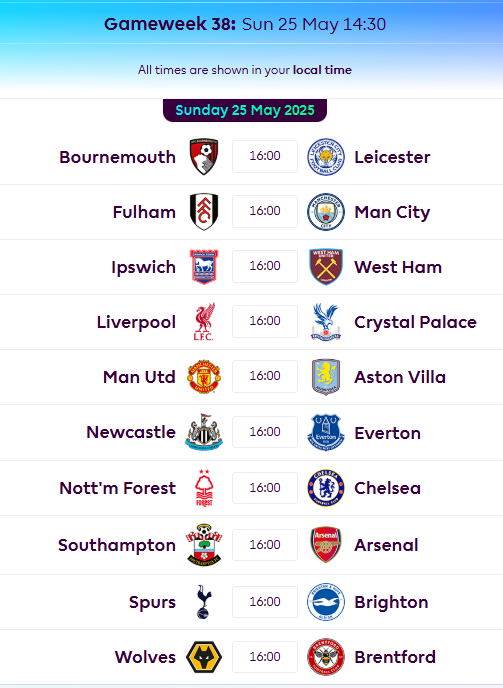Open the Fulham club crest
This screenshot has width=503, height=688.
pos(204,211)
